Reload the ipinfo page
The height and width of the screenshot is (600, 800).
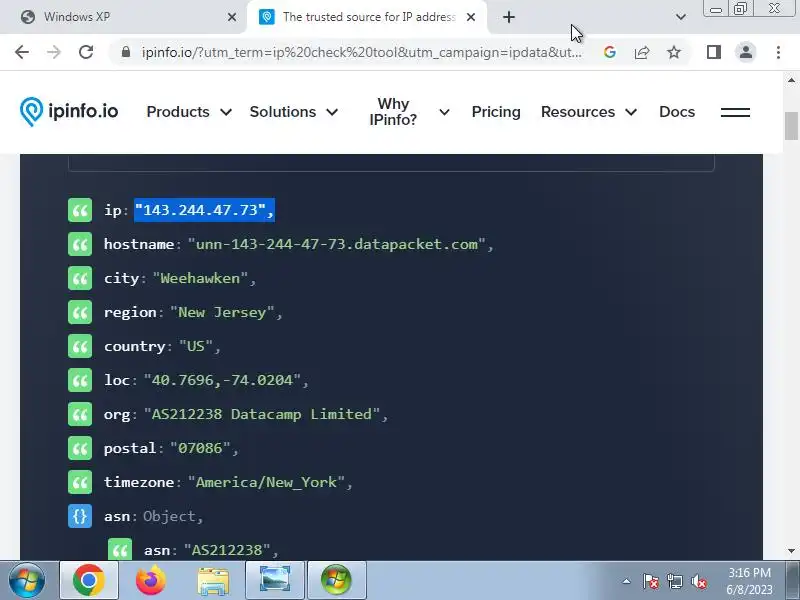point(86,52)
